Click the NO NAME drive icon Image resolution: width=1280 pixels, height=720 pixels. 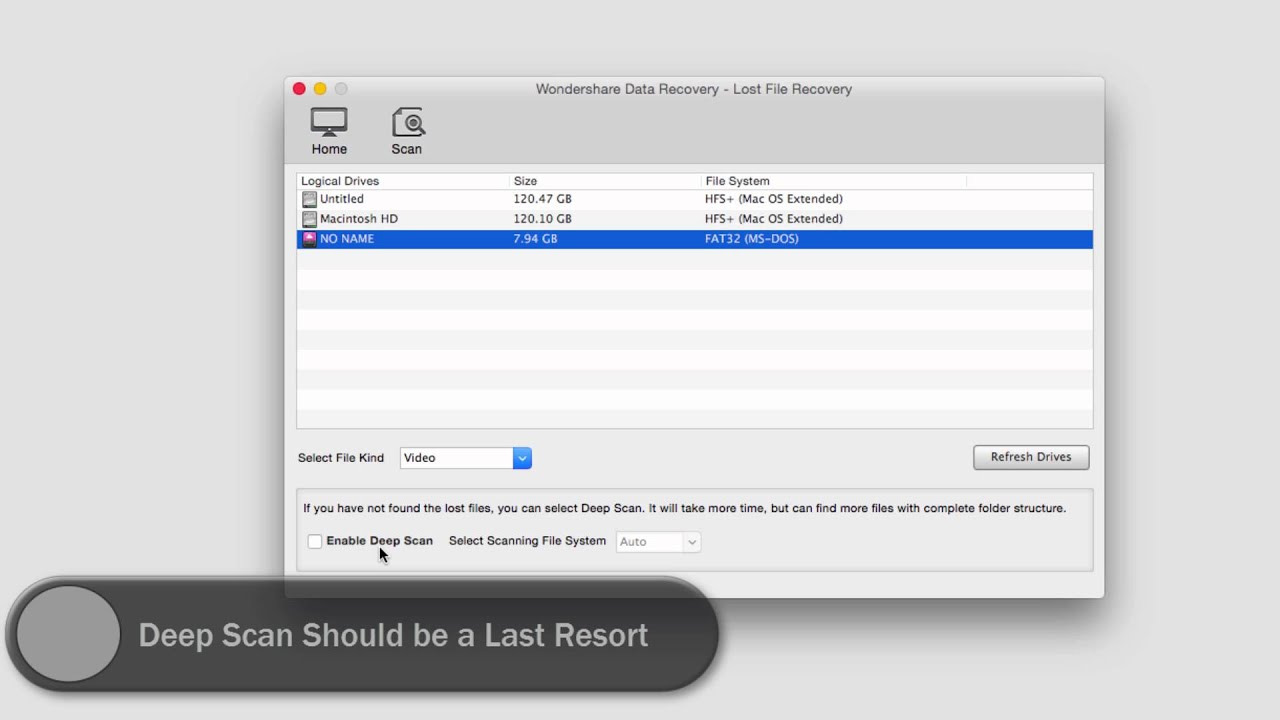point(309,239)
